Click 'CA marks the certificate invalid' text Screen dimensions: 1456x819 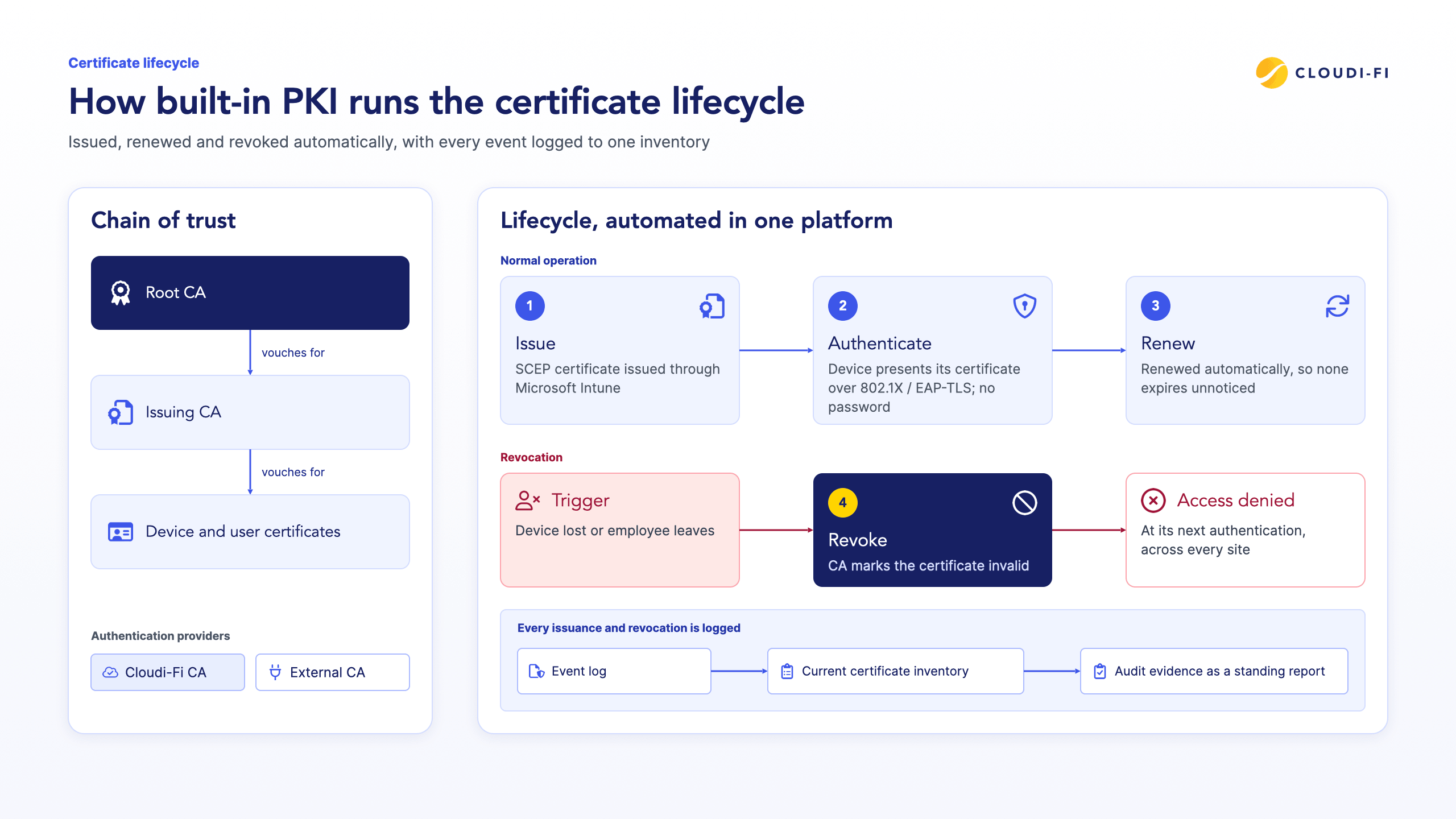[928, 566]
